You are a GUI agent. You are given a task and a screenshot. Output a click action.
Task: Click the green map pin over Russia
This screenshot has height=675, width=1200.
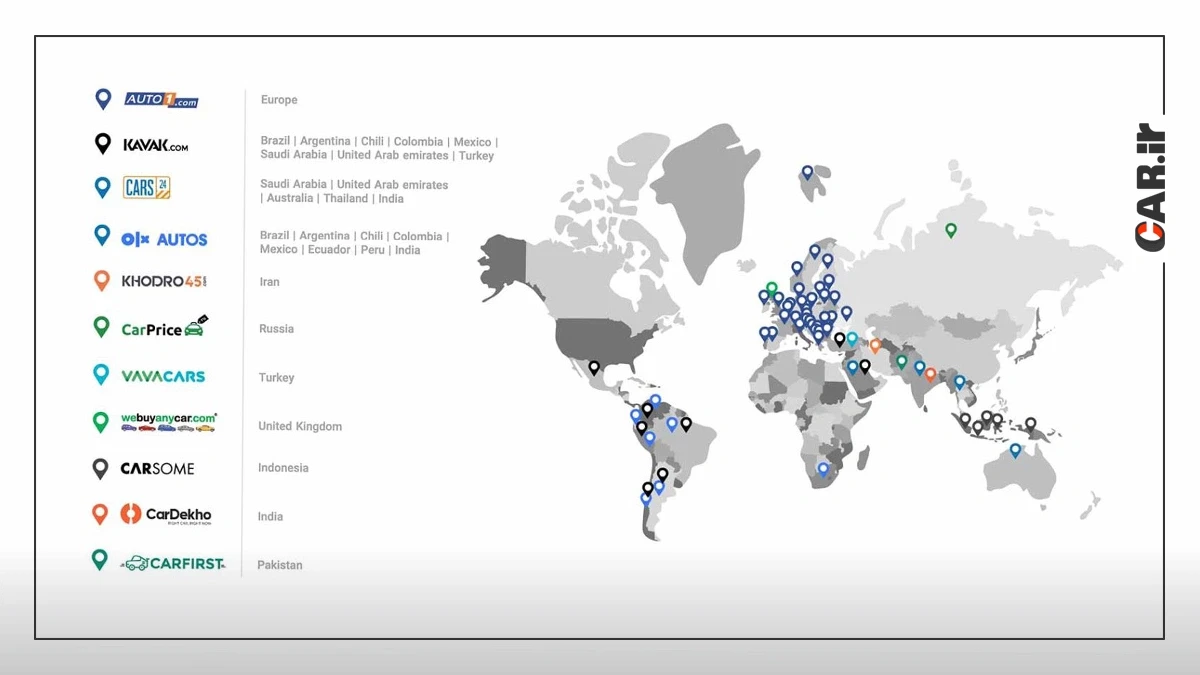pyautogui.click(x=951, y=230)
